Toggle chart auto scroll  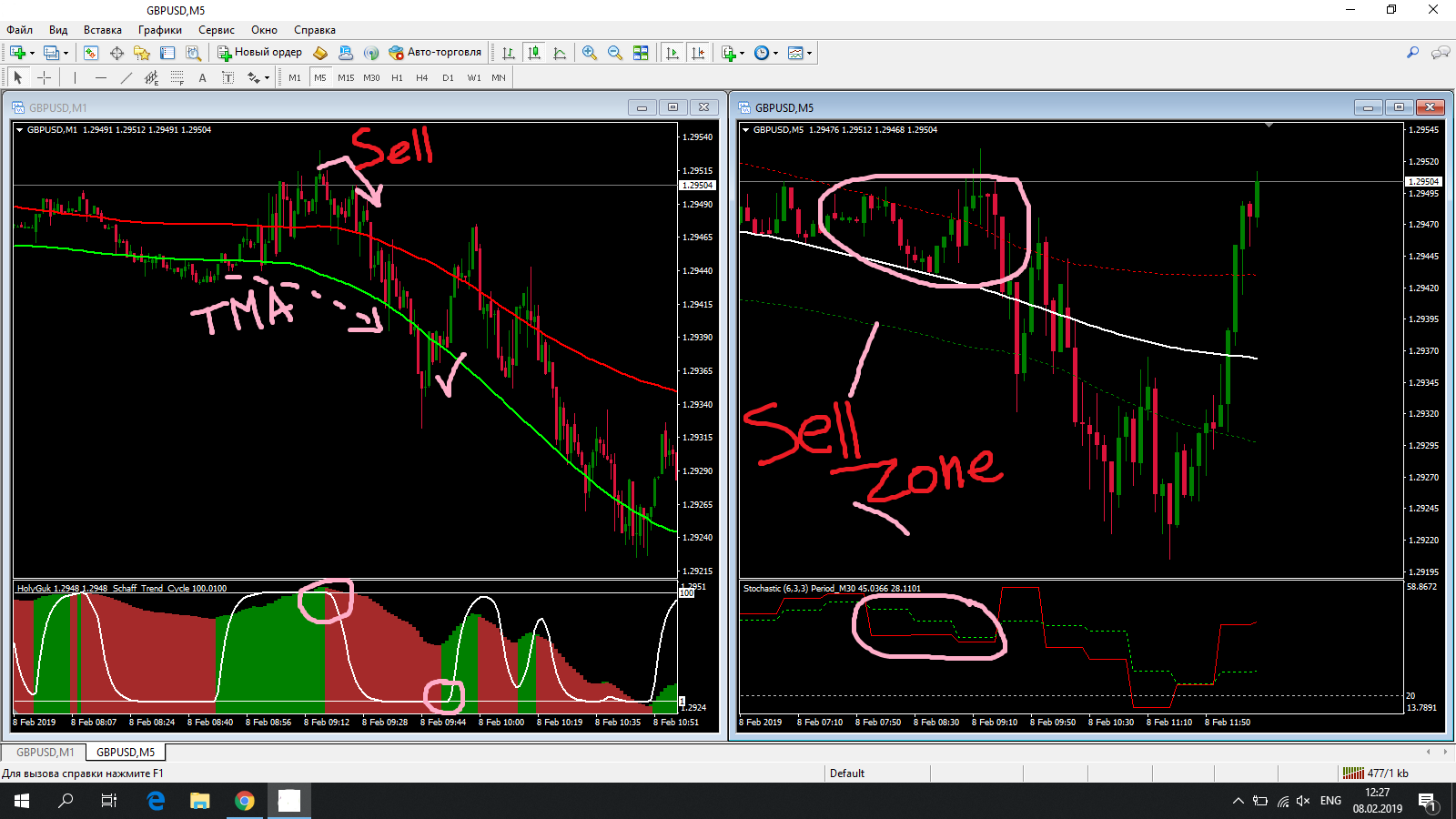[672, 53]
